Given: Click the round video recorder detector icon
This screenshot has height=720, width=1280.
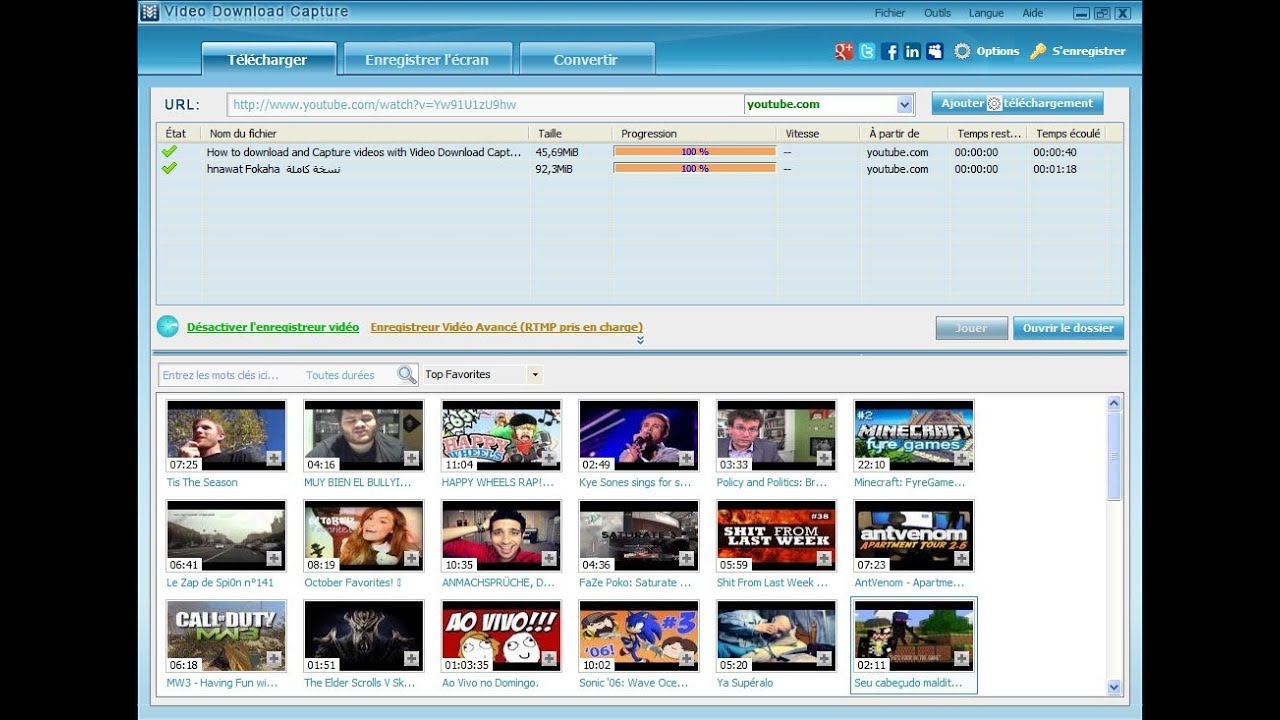Looking at the screenshot, I should click(168, 327).
